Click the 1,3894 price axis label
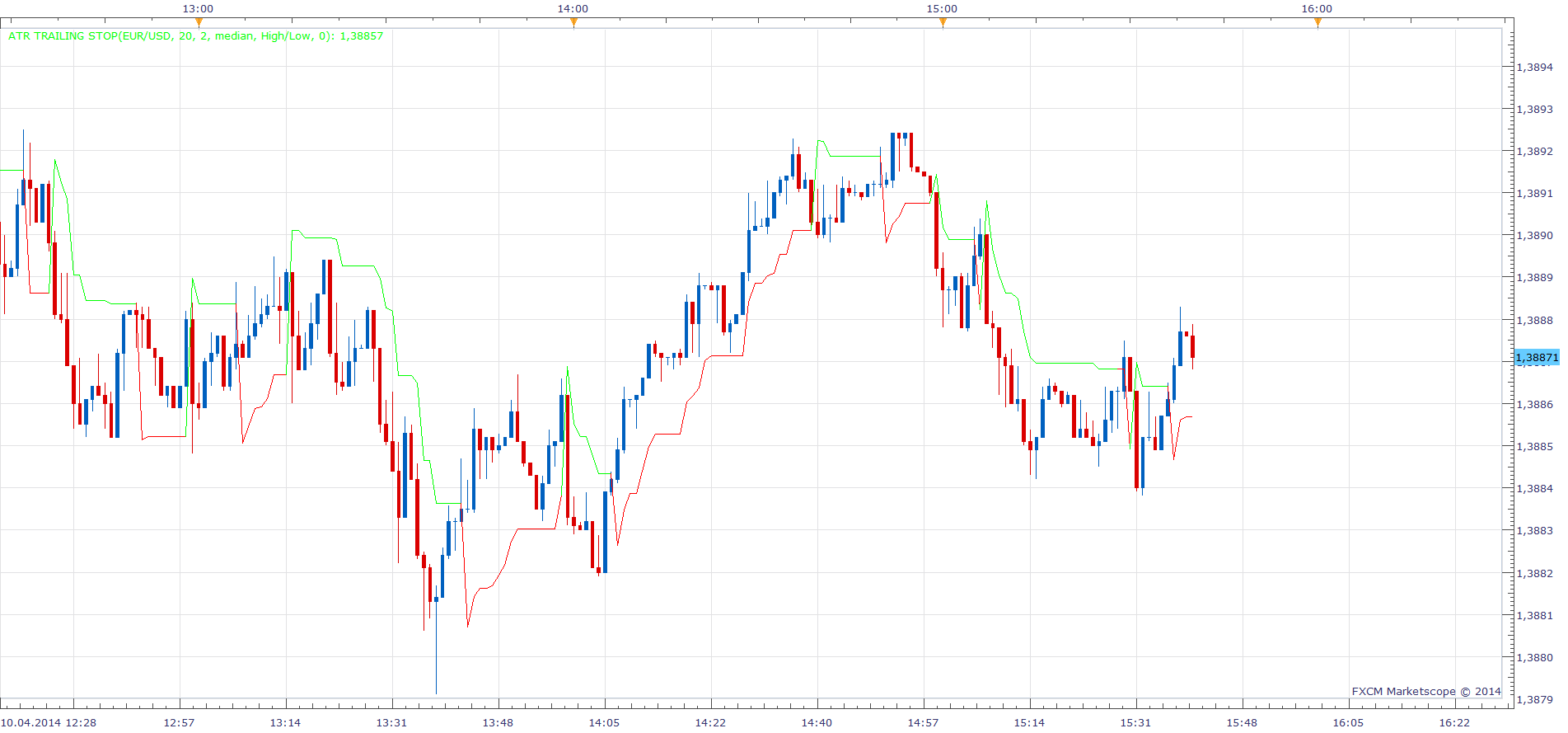The width and height of the screenshot is (1568, 733). [x=1535, y=68]
